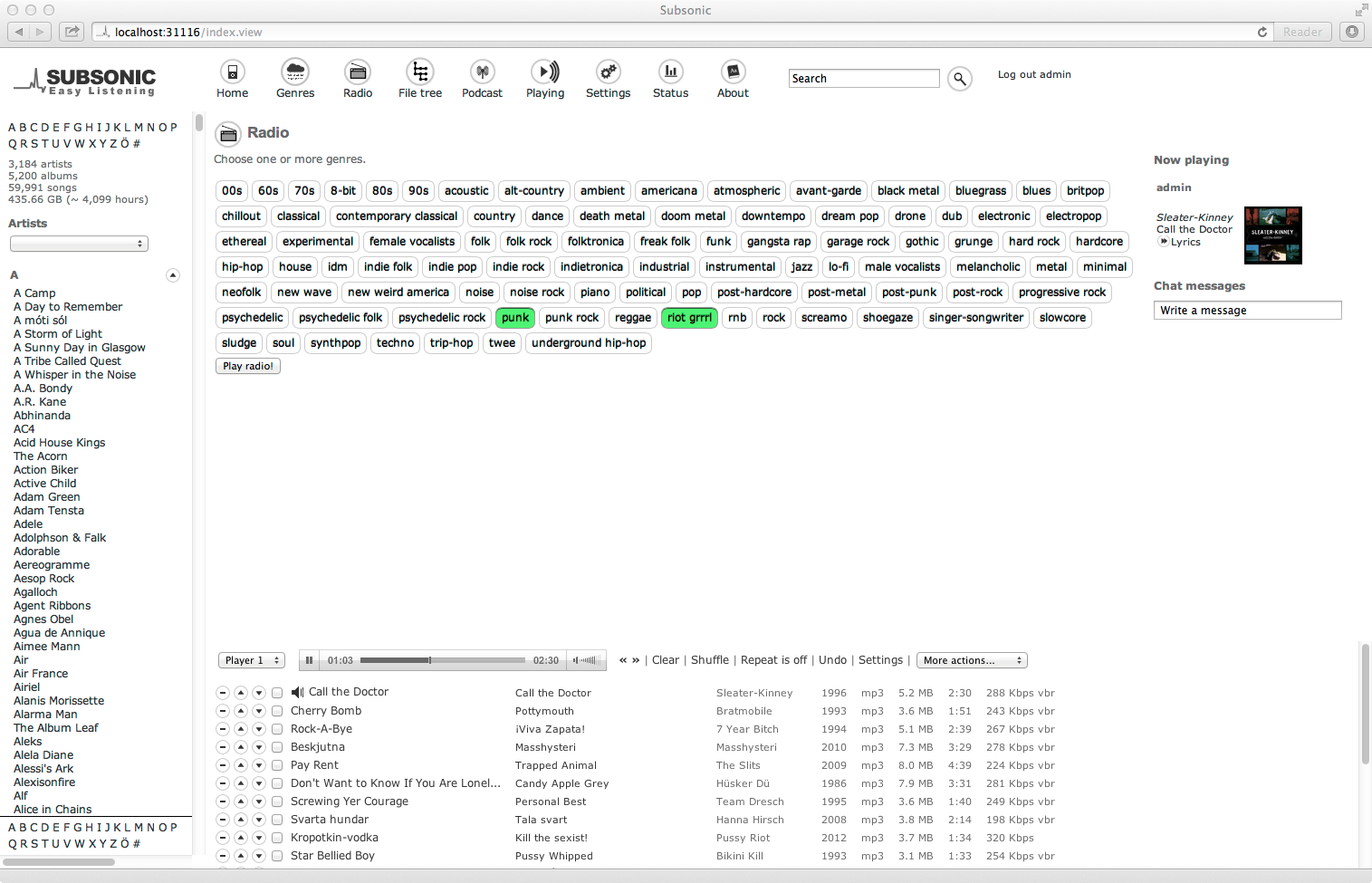Open the Player 1 dropdown
The height and width of the screenshot is (883, 1372).
point(252,660)
